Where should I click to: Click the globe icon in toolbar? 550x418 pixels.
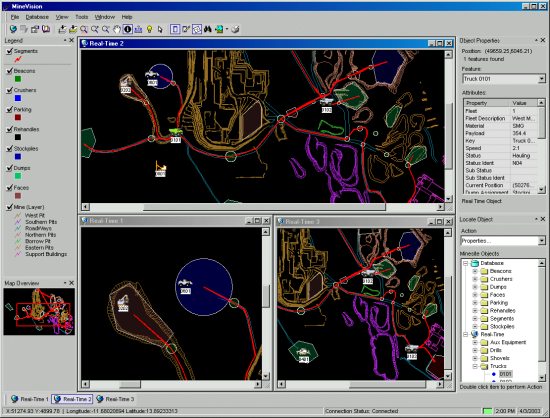coord(13,29)
